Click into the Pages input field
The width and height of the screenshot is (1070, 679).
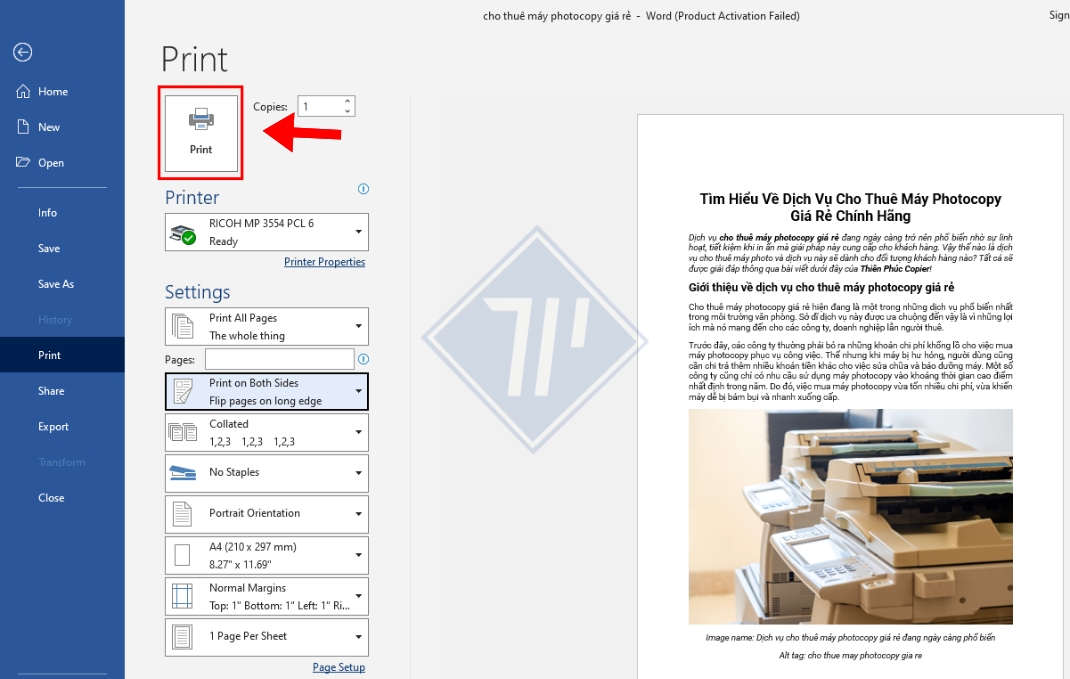pyautogui.click(x=279, y=359)
